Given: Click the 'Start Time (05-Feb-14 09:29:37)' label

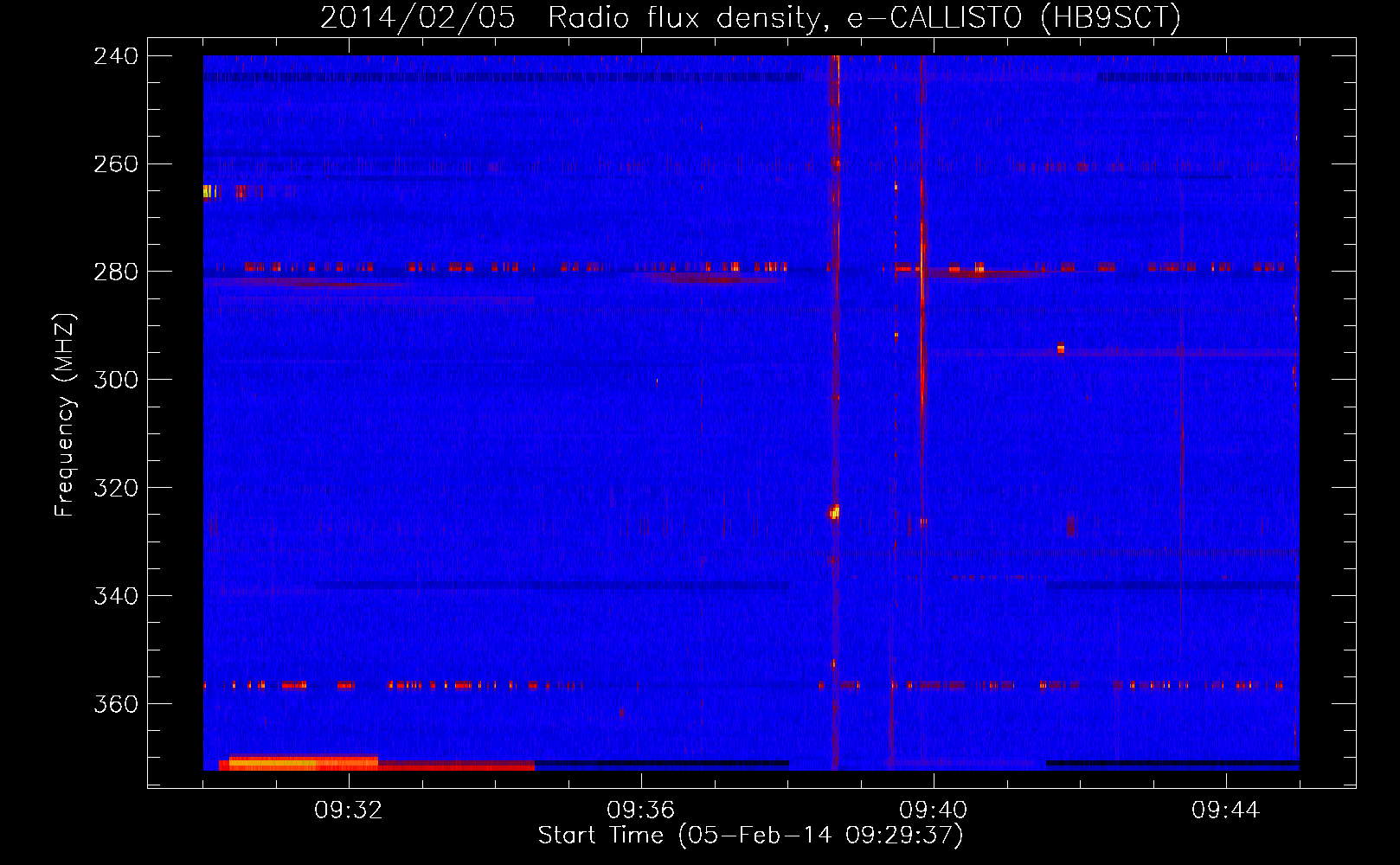Looking at the screenshot, I should 750,836.
